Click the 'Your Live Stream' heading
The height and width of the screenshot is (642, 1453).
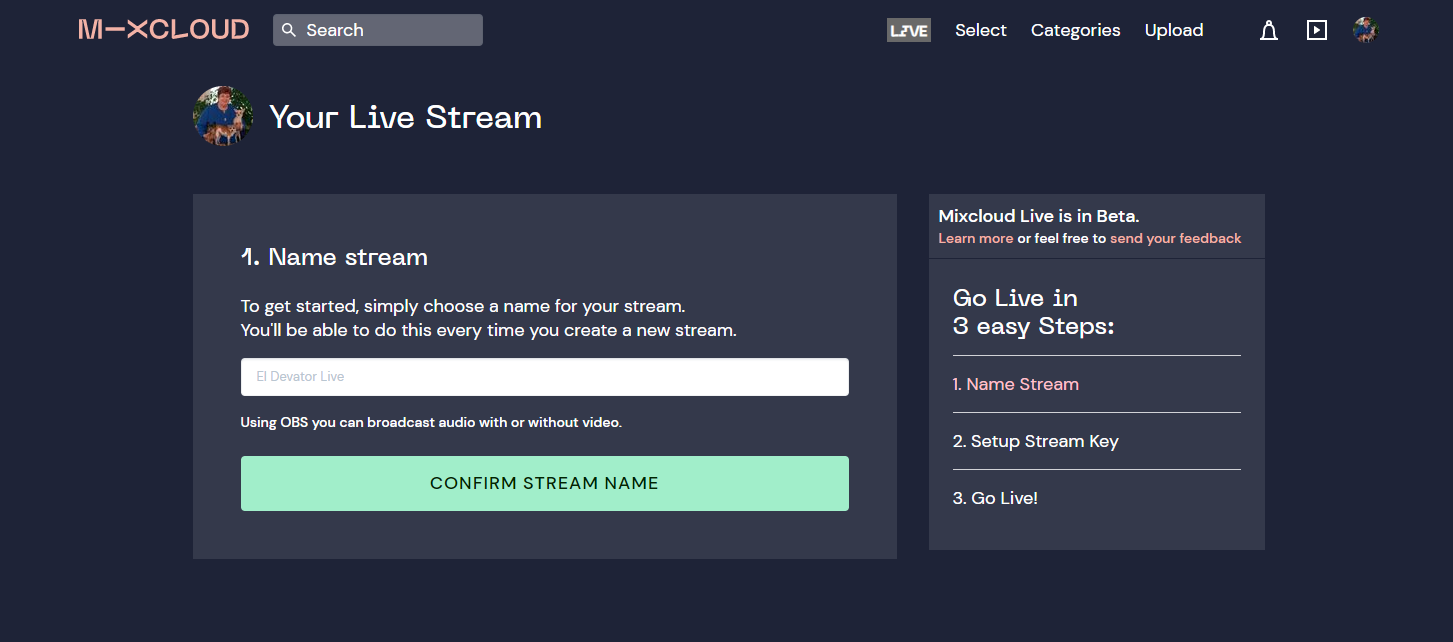[406, 117]
